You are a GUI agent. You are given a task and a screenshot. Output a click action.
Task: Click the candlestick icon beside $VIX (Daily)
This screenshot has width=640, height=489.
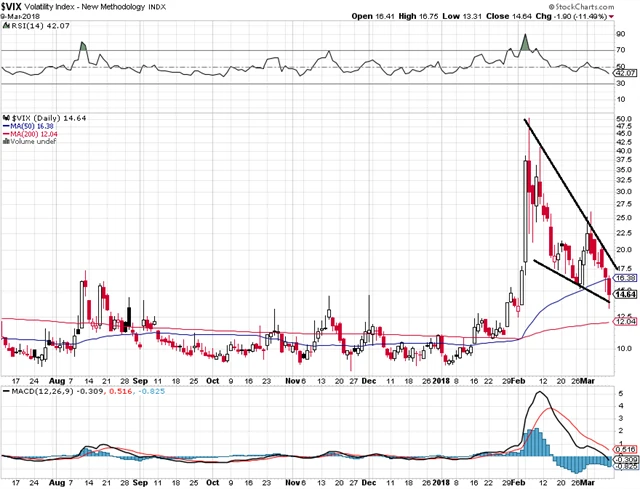point(6,118)
